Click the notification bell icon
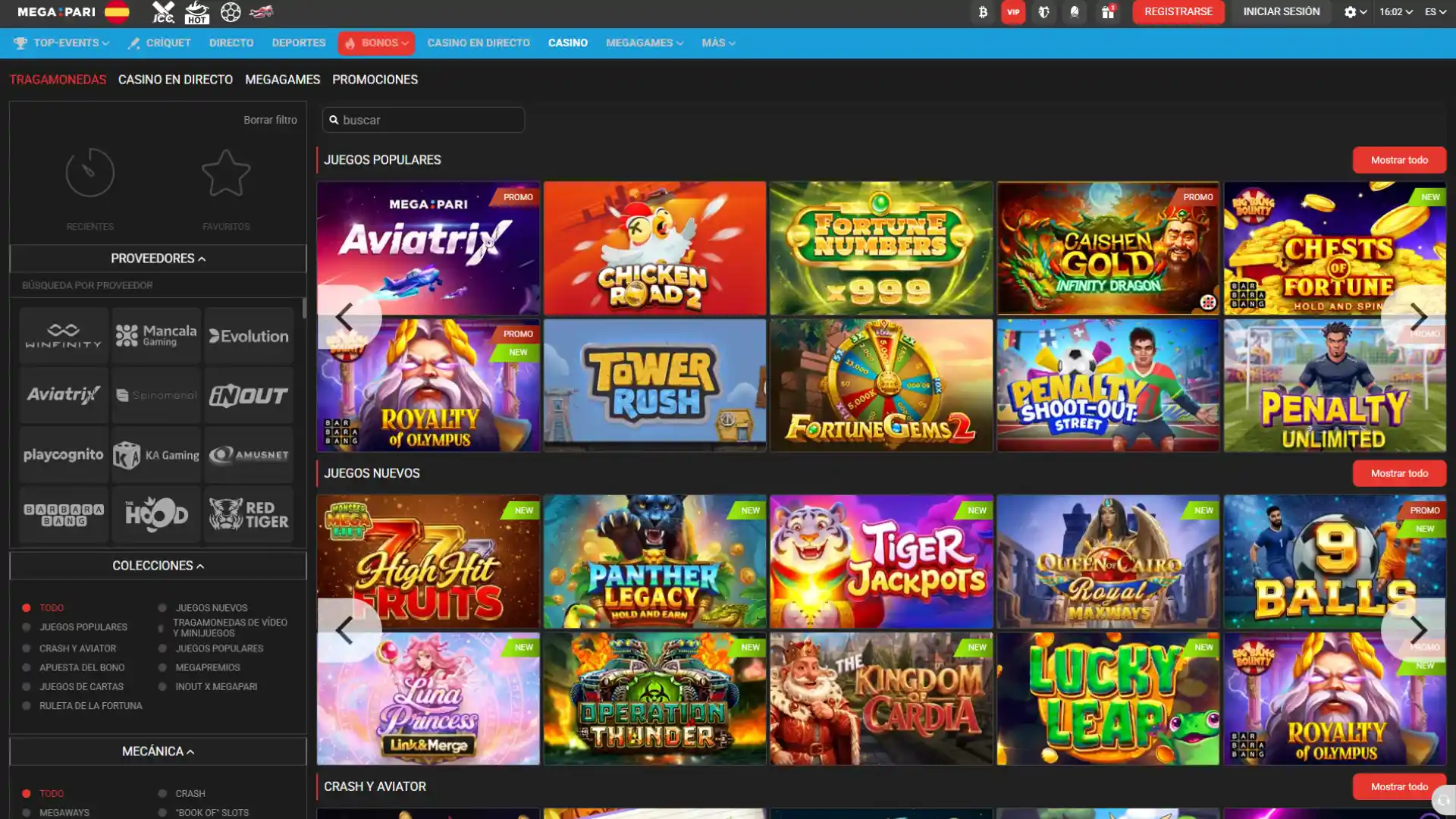This screenshot has height=819, width=1456. [1075, 12]
